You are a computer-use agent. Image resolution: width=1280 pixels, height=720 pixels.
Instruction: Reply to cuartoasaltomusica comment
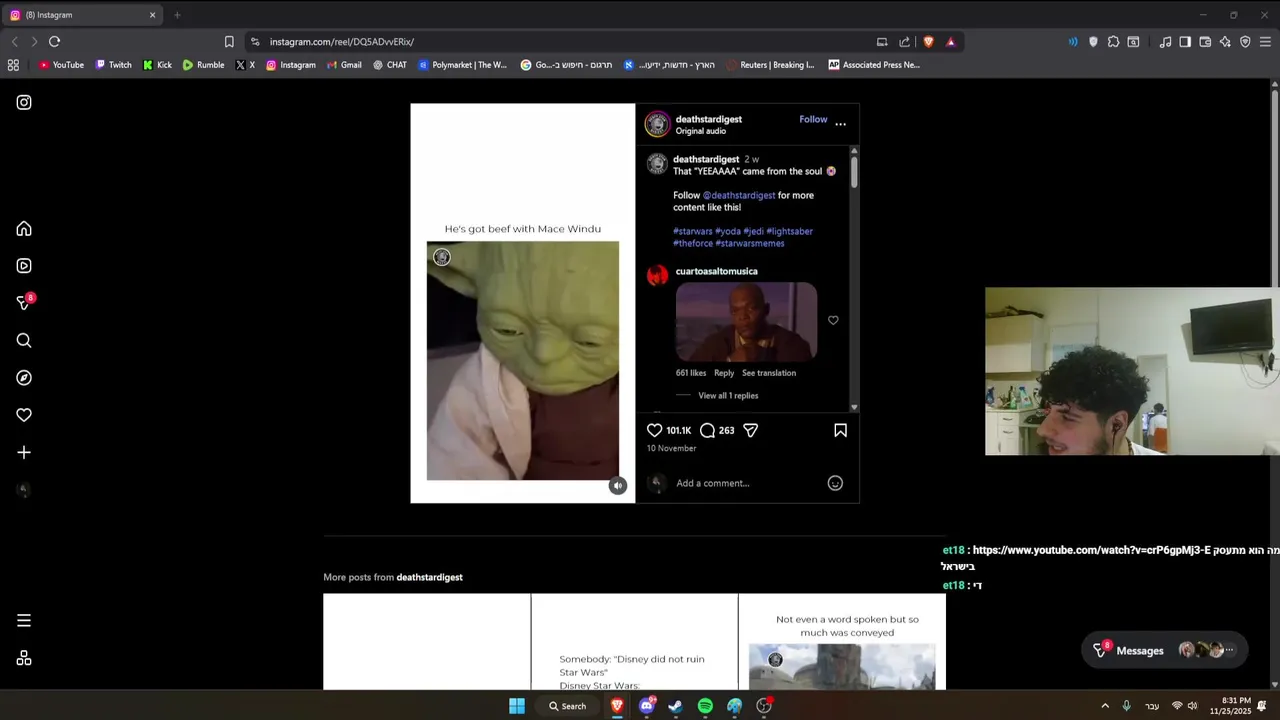[724, 373]
